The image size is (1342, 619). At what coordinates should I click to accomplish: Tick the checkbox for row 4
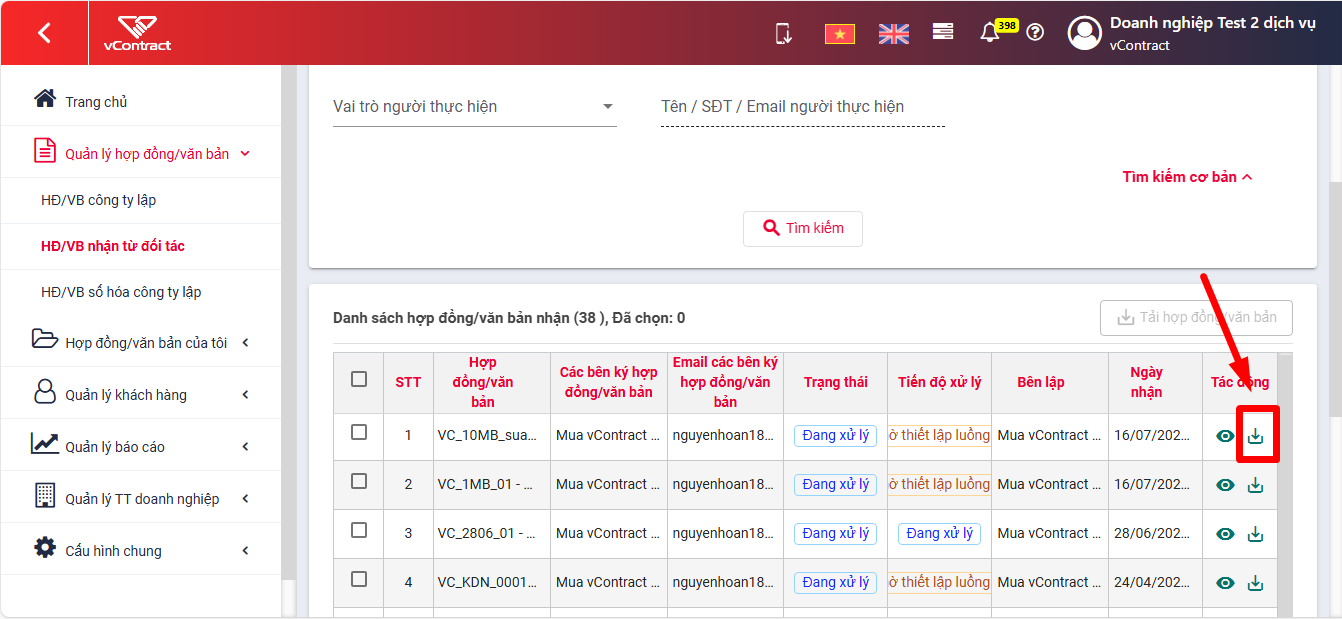pos(359,579)
